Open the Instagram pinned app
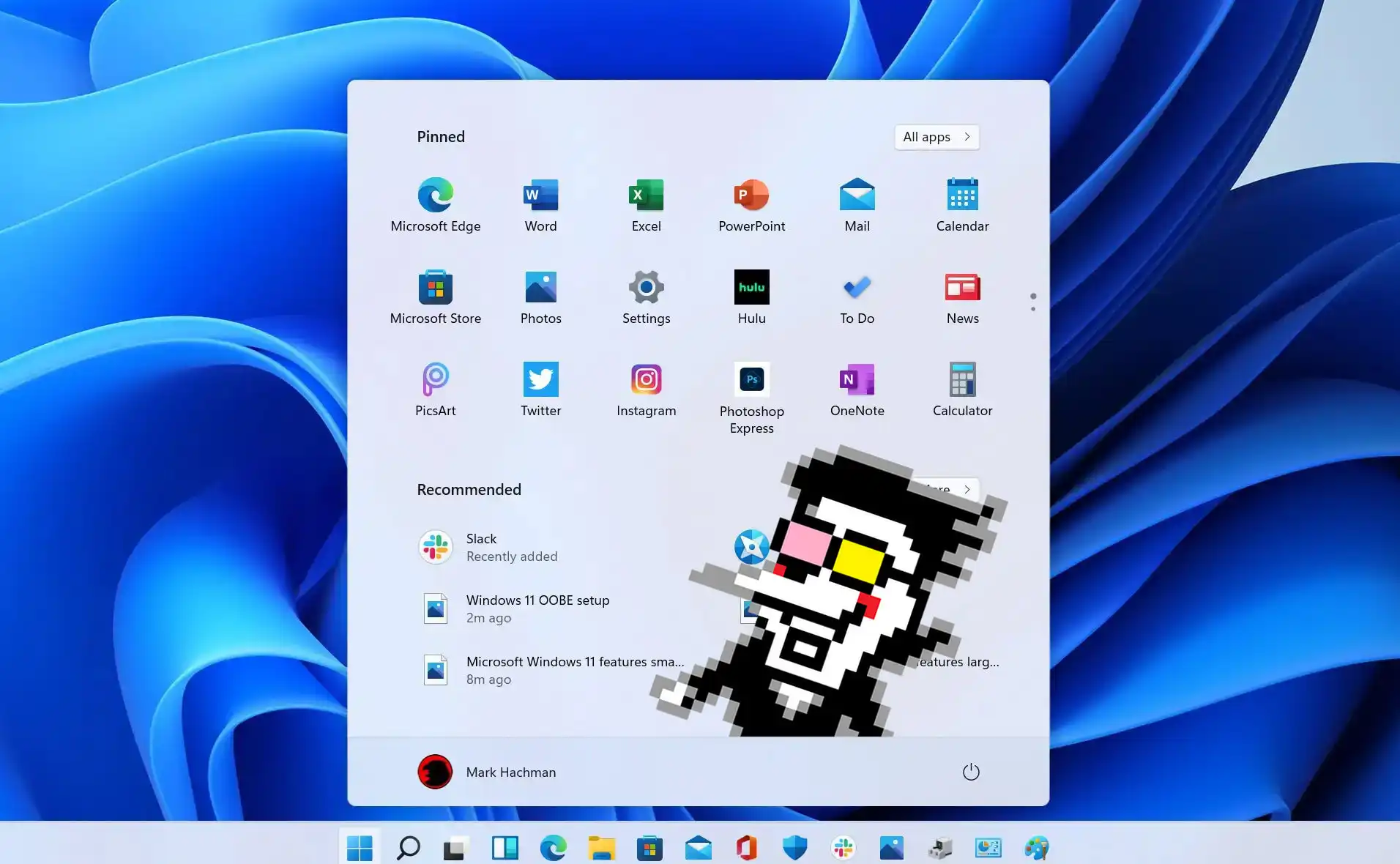The width and height of the screenshot is (1400, 864). [646, 390]
